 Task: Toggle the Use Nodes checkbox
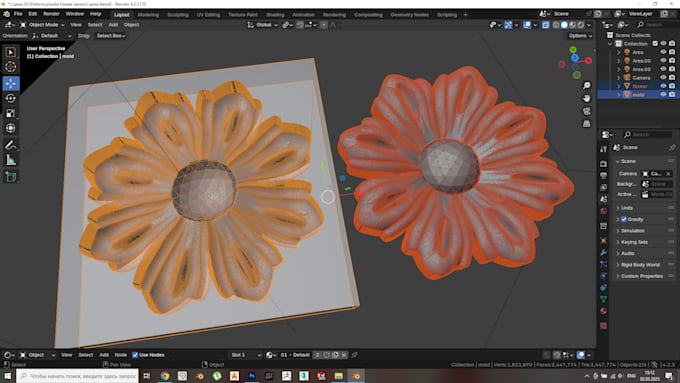135,355
